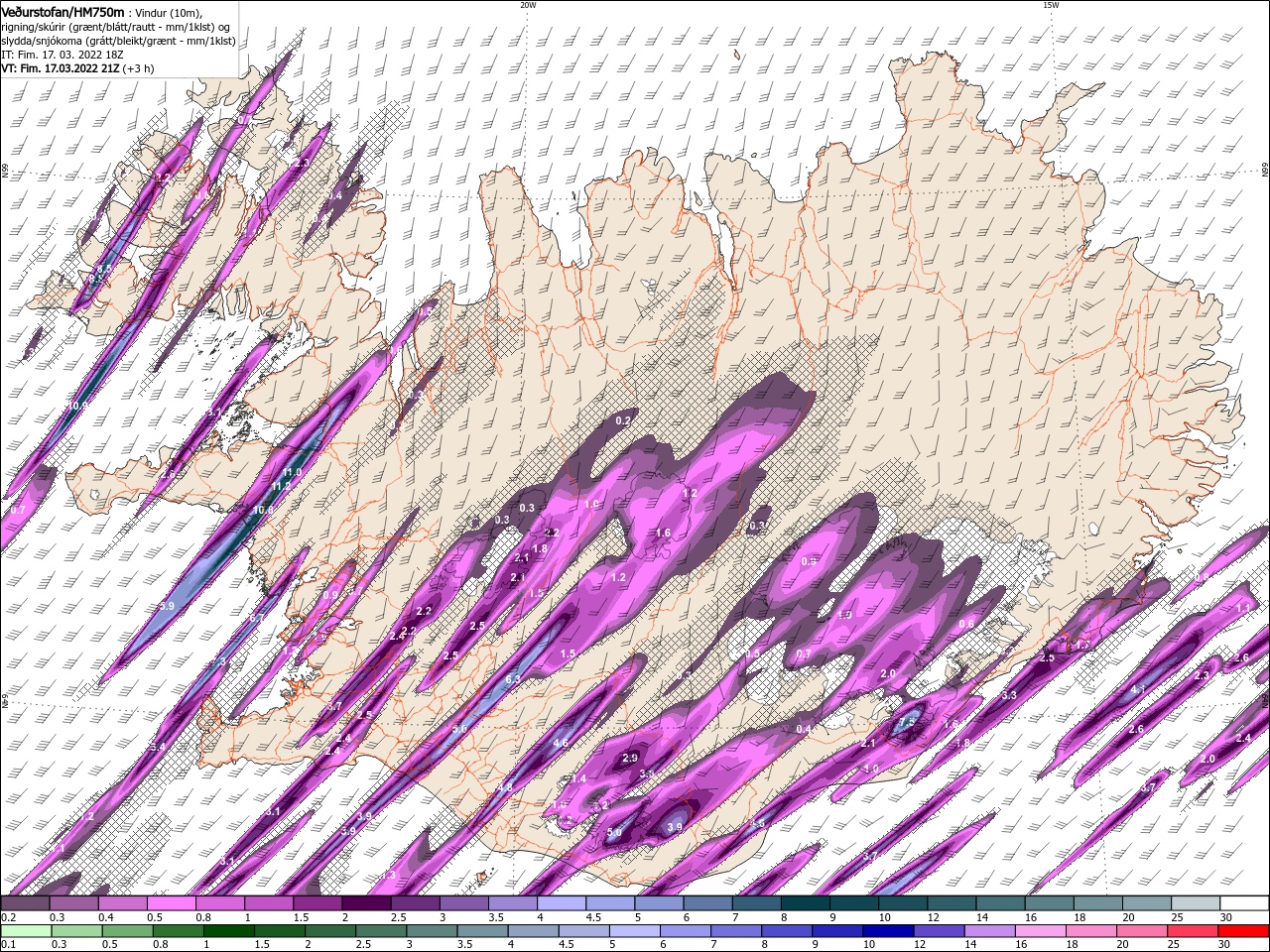1270x952 pixels.
Task: Click the 0.1 label under the lower scale
Action: (7, 945)
